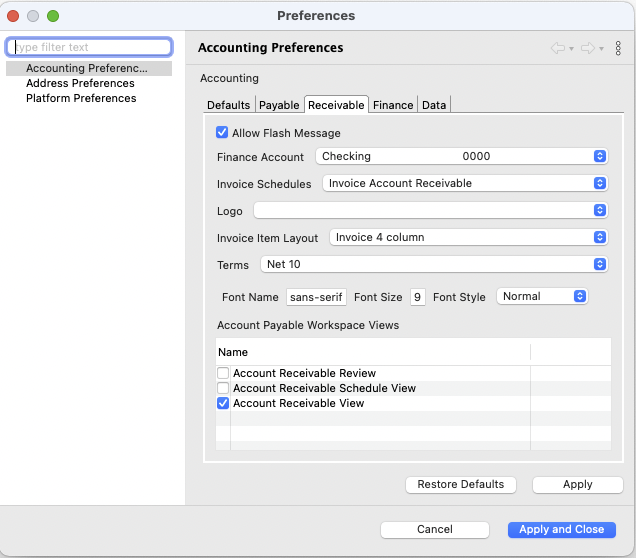Open the back history dropdown arrow

pos(571,49)
